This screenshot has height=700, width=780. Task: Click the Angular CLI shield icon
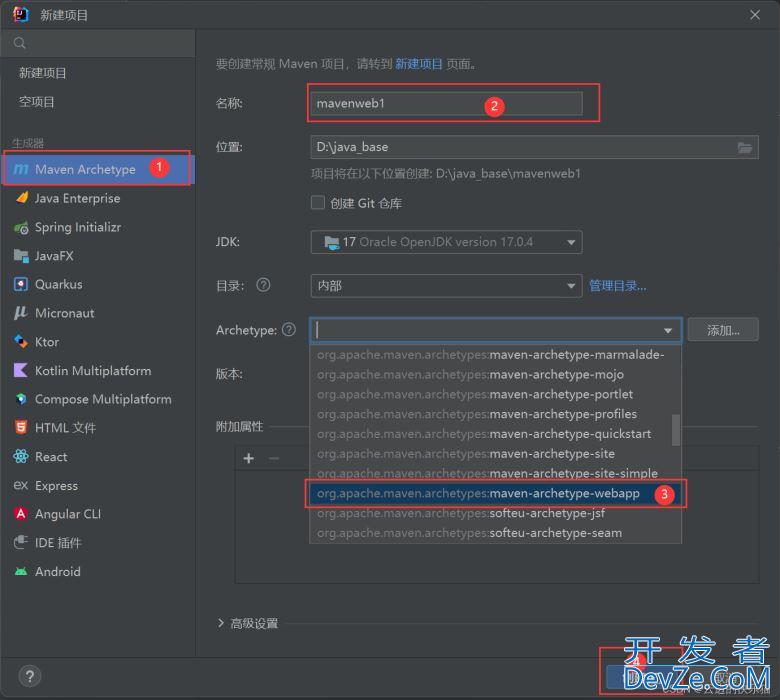[21, 513]
